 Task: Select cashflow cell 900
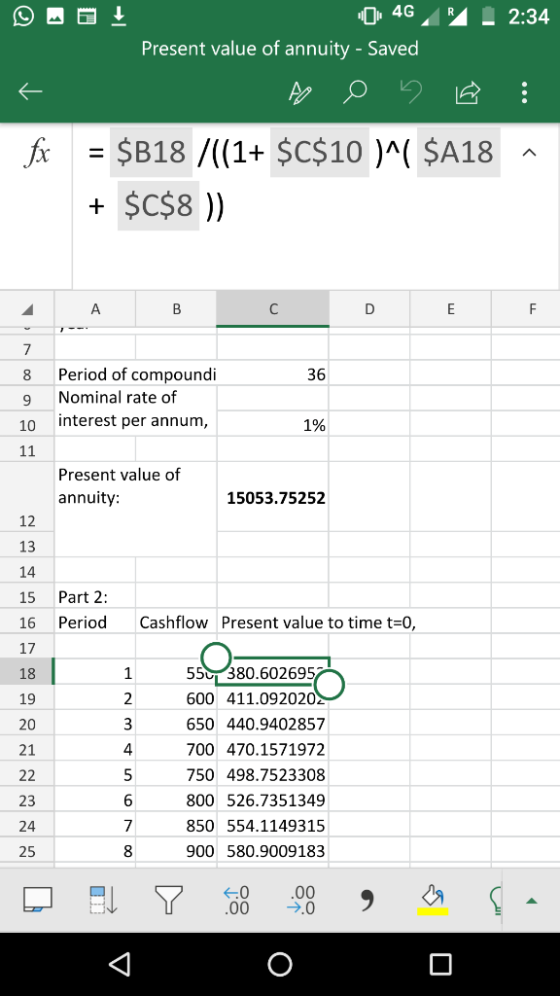click(177, 851)
